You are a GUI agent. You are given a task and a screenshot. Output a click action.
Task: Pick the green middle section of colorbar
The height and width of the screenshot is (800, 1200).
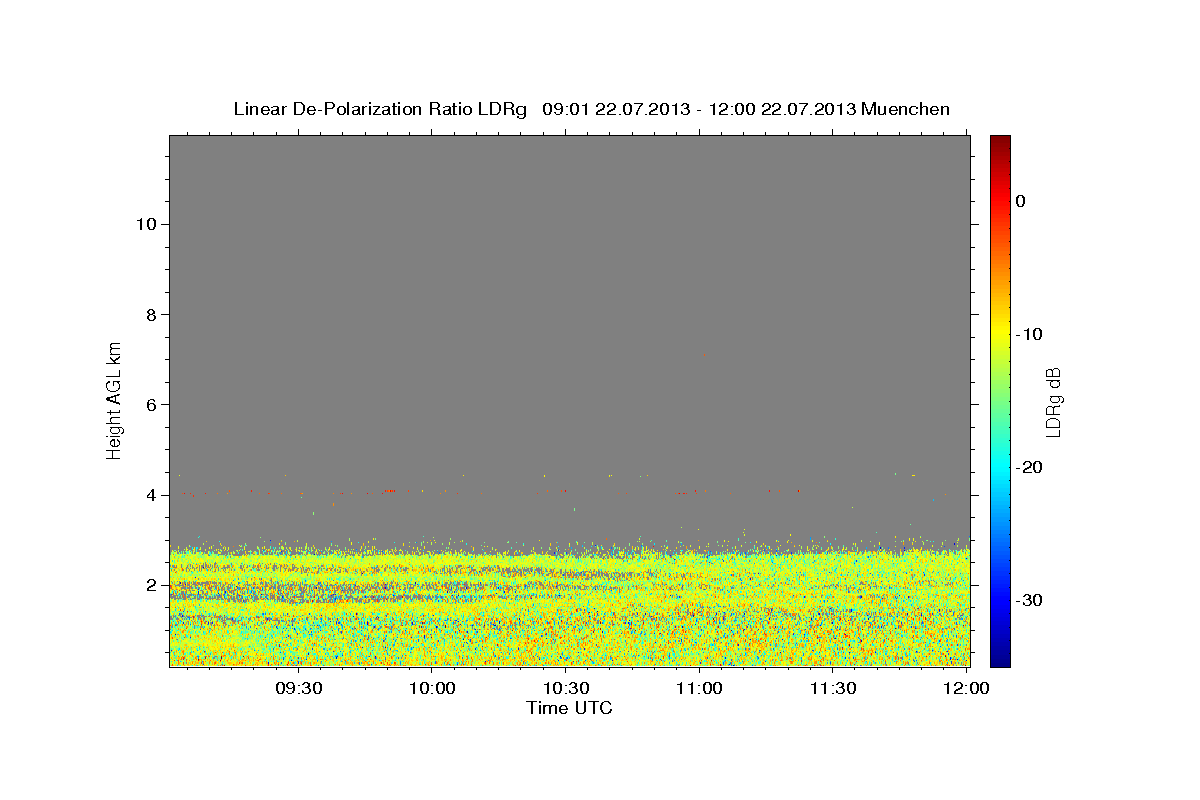tap(1000, 400)
